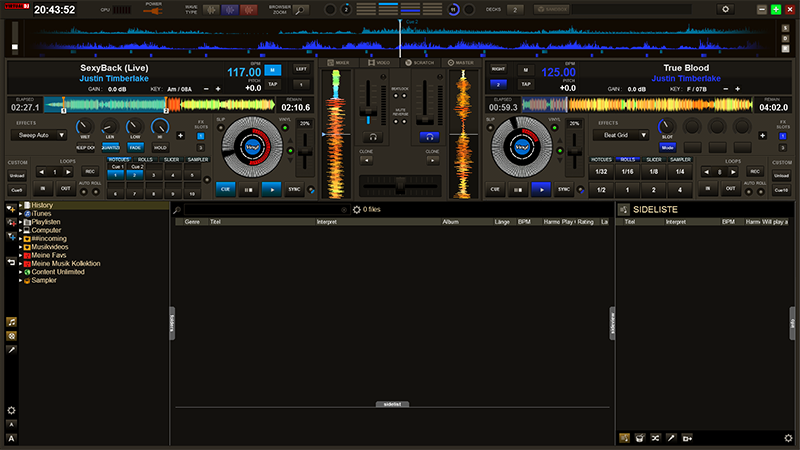The height and width of the screenshot is (450, 800).
Task: Click the left deck headphone cue button
Action: pos(372,135)
